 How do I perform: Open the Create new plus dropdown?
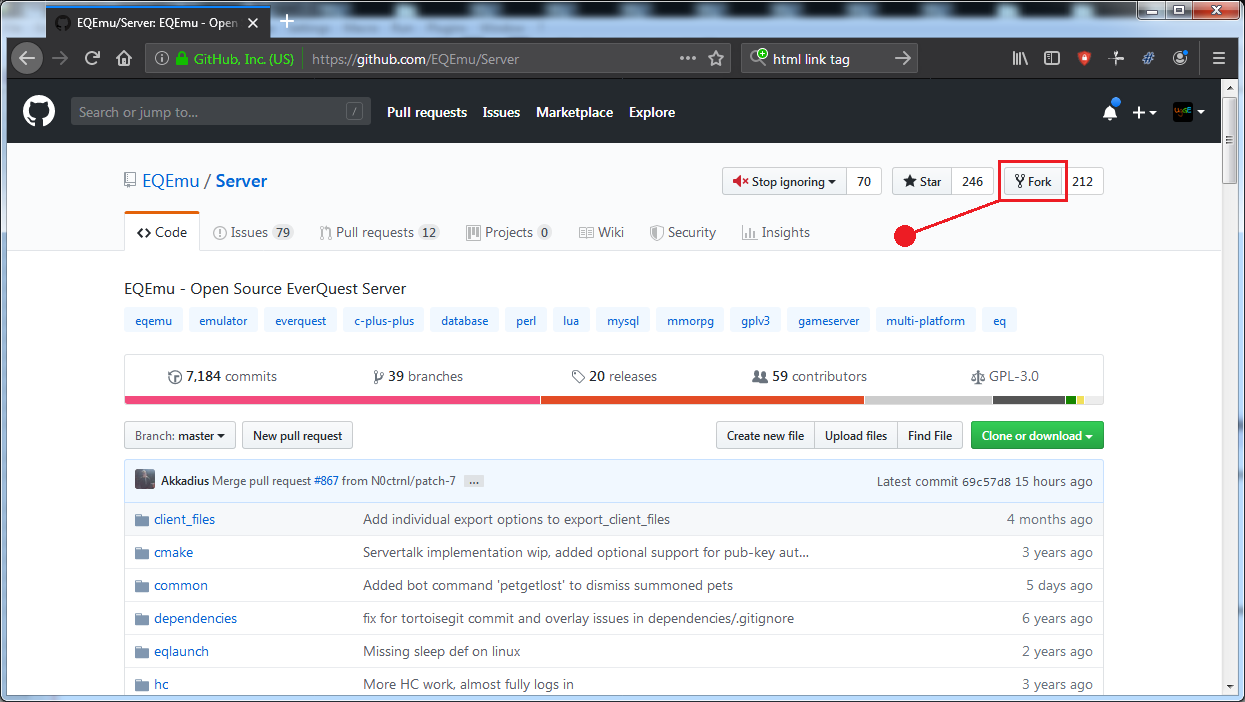(x=1144, y=113)
